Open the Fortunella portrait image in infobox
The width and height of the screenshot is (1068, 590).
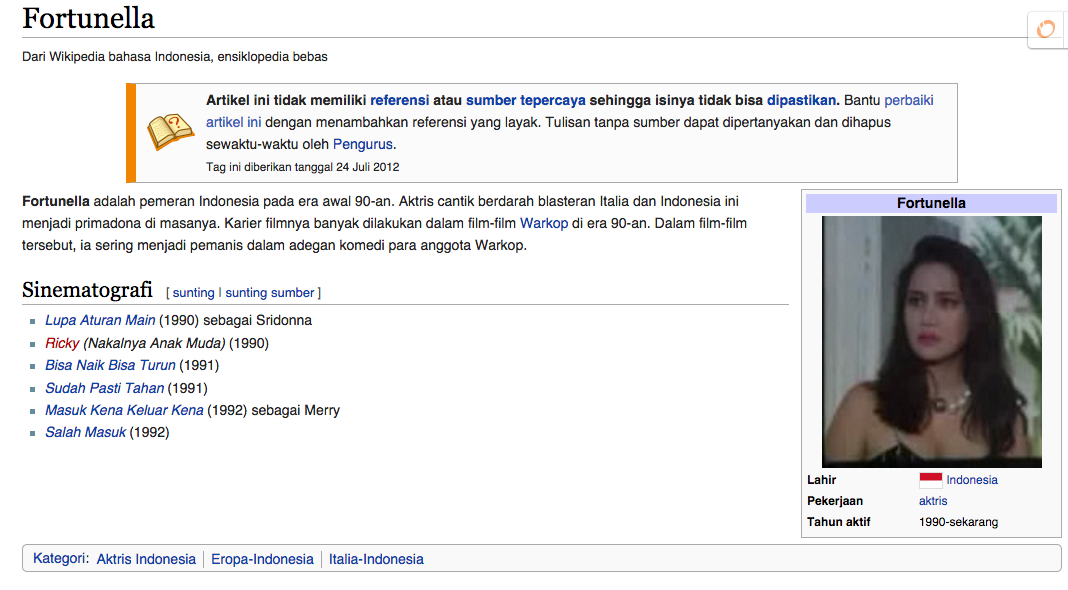point(931,342)
